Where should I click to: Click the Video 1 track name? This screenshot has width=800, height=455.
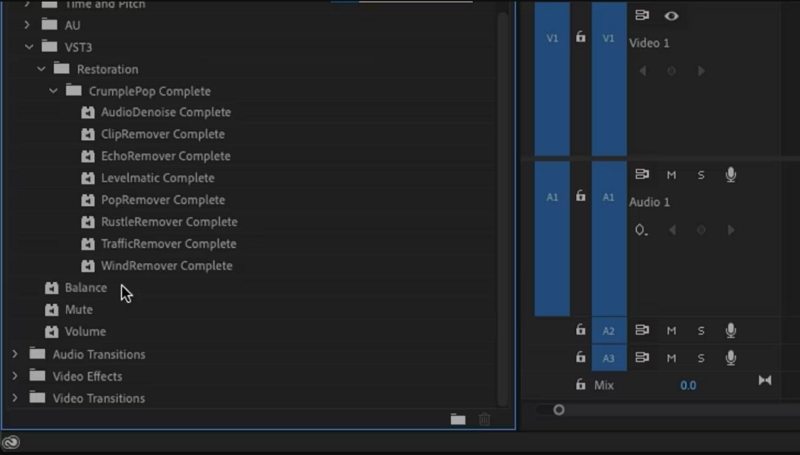pos(649,43)
